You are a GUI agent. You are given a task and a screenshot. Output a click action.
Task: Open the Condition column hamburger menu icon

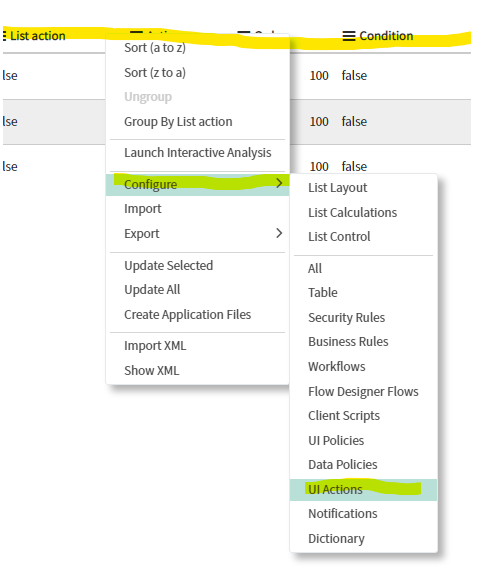point(349,36)
